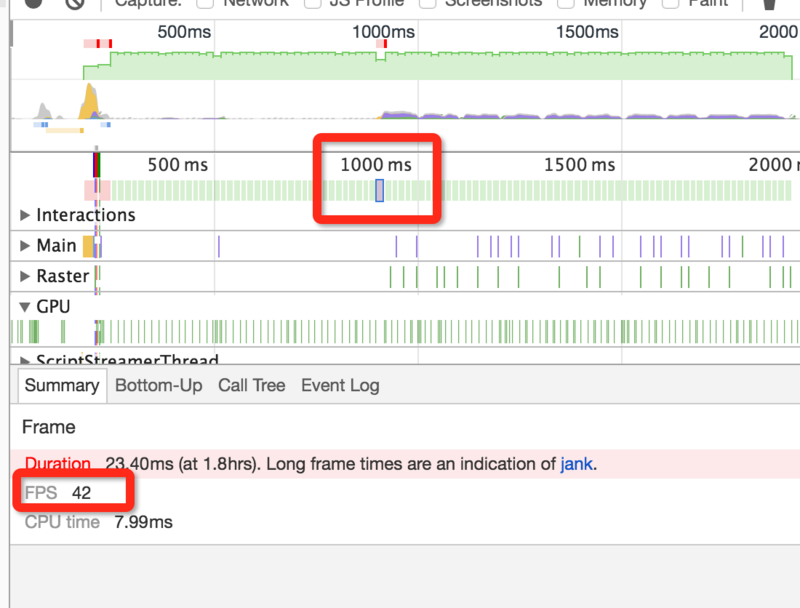
Task: Click the "1500ms" label in the overview ruler
Action: pyautogui.click(x=587, y=32)
